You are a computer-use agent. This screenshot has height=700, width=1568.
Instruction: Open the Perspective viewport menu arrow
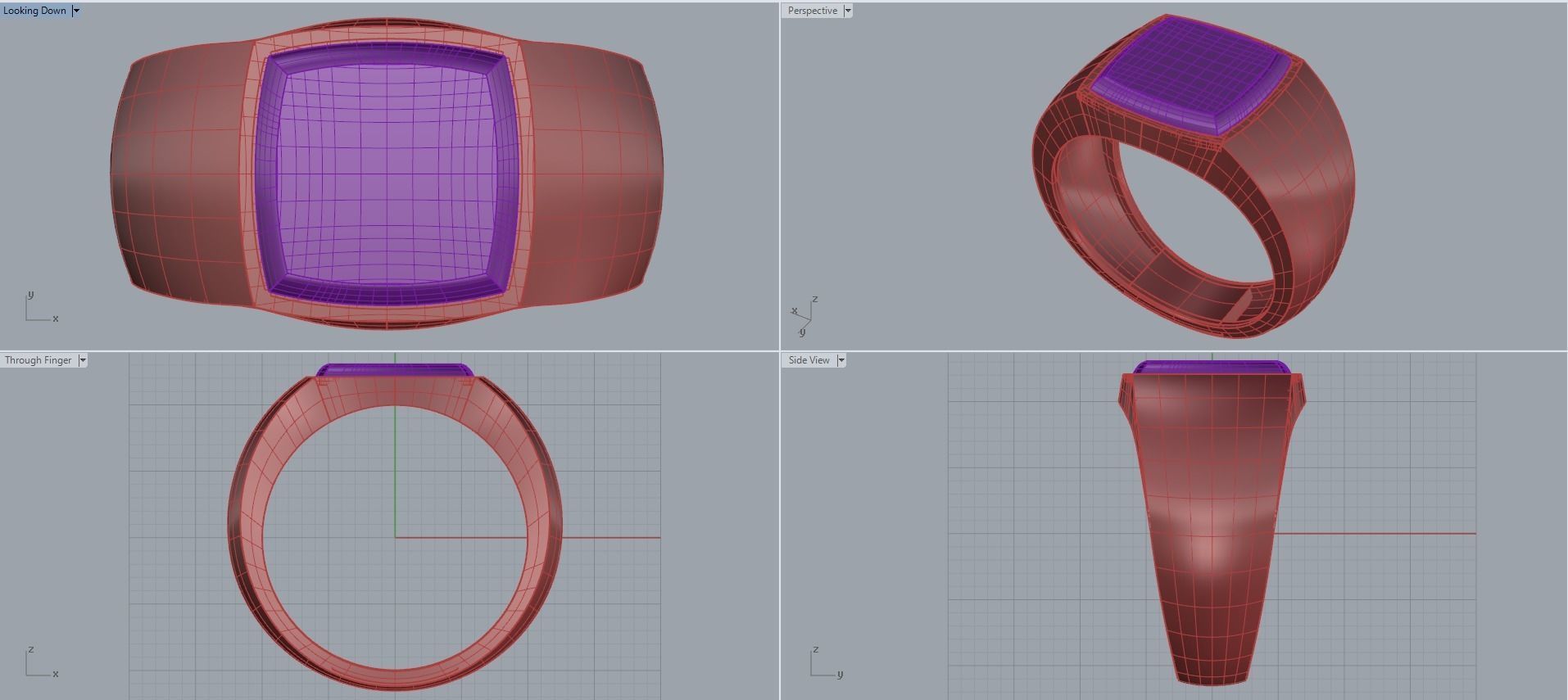848,11
